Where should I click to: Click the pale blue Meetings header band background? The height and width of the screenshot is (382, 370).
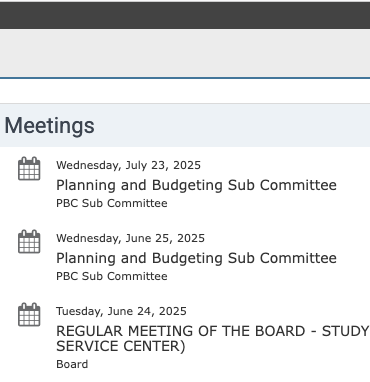click(233, 125)
